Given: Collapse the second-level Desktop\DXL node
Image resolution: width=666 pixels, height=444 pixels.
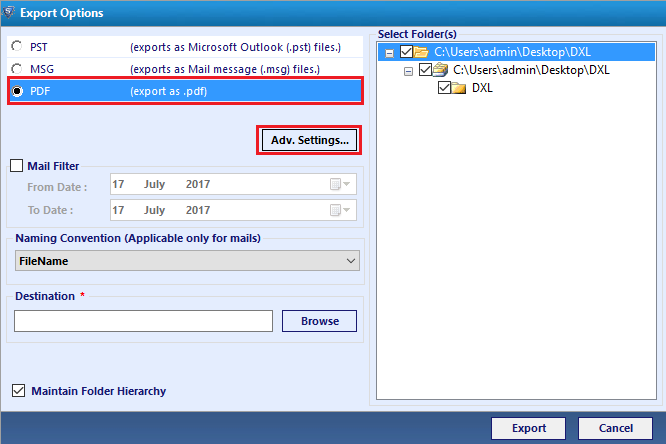Looking at the screenshot, I should point(408,71).
